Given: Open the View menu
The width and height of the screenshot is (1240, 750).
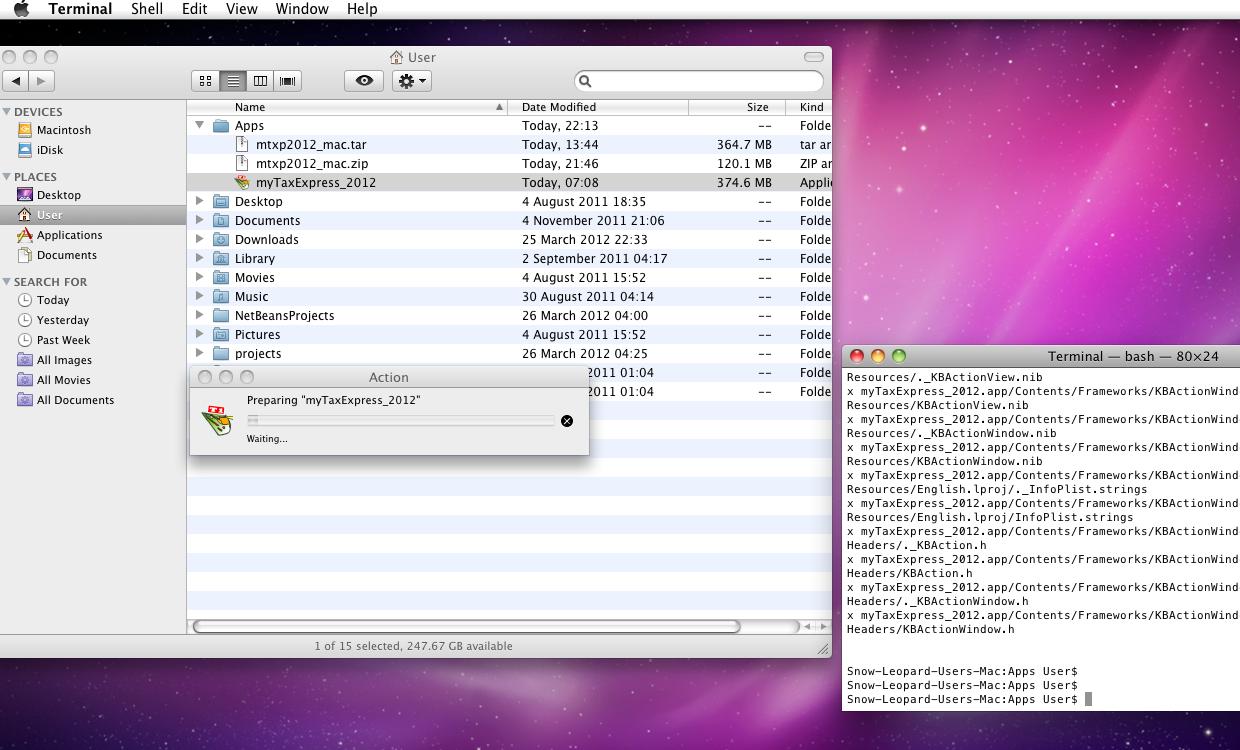Looking at the screenshot, I should point(241,9).
